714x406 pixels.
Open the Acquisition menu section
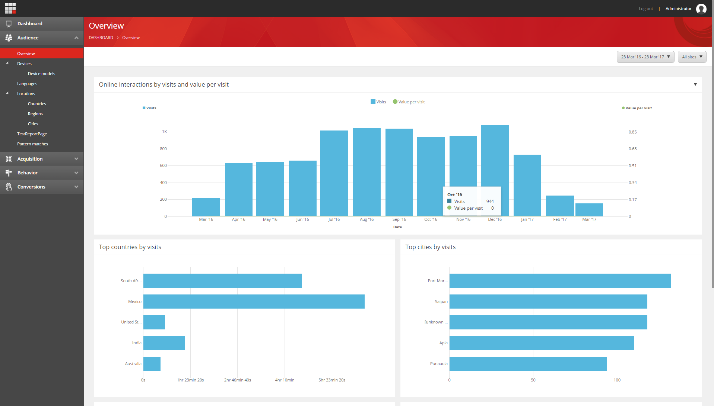click(42, 159)
